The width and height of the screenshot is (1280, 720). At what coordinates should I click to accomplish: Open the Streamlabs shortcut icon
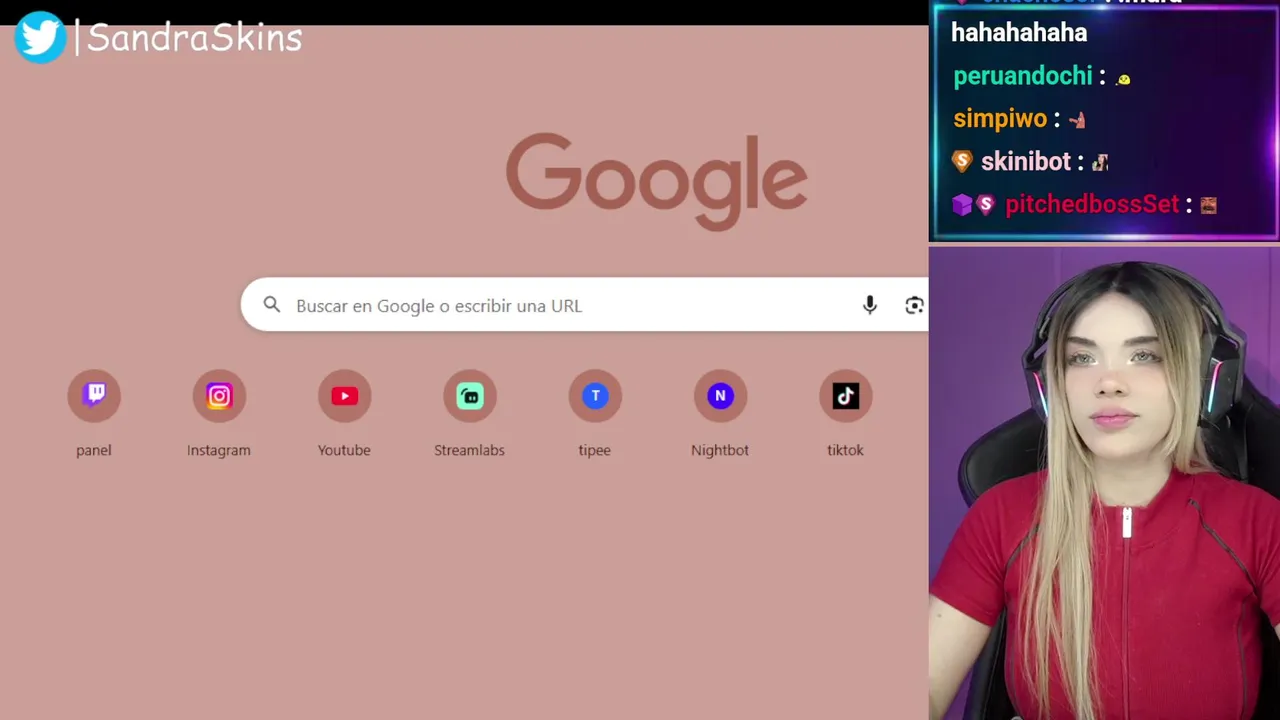click(470, 396)
